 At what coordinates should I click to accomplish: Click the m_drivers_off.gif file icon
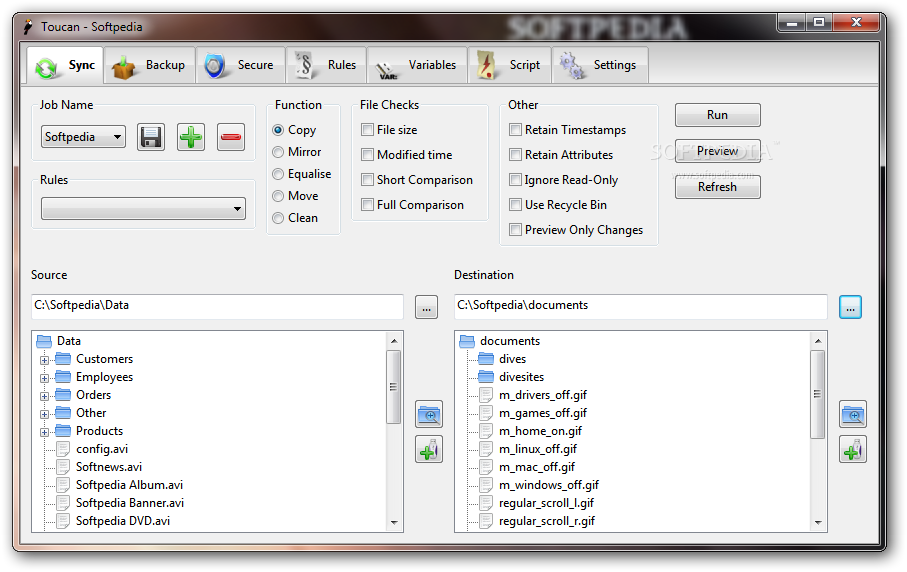pyautogui.click(x=486, y=395)
